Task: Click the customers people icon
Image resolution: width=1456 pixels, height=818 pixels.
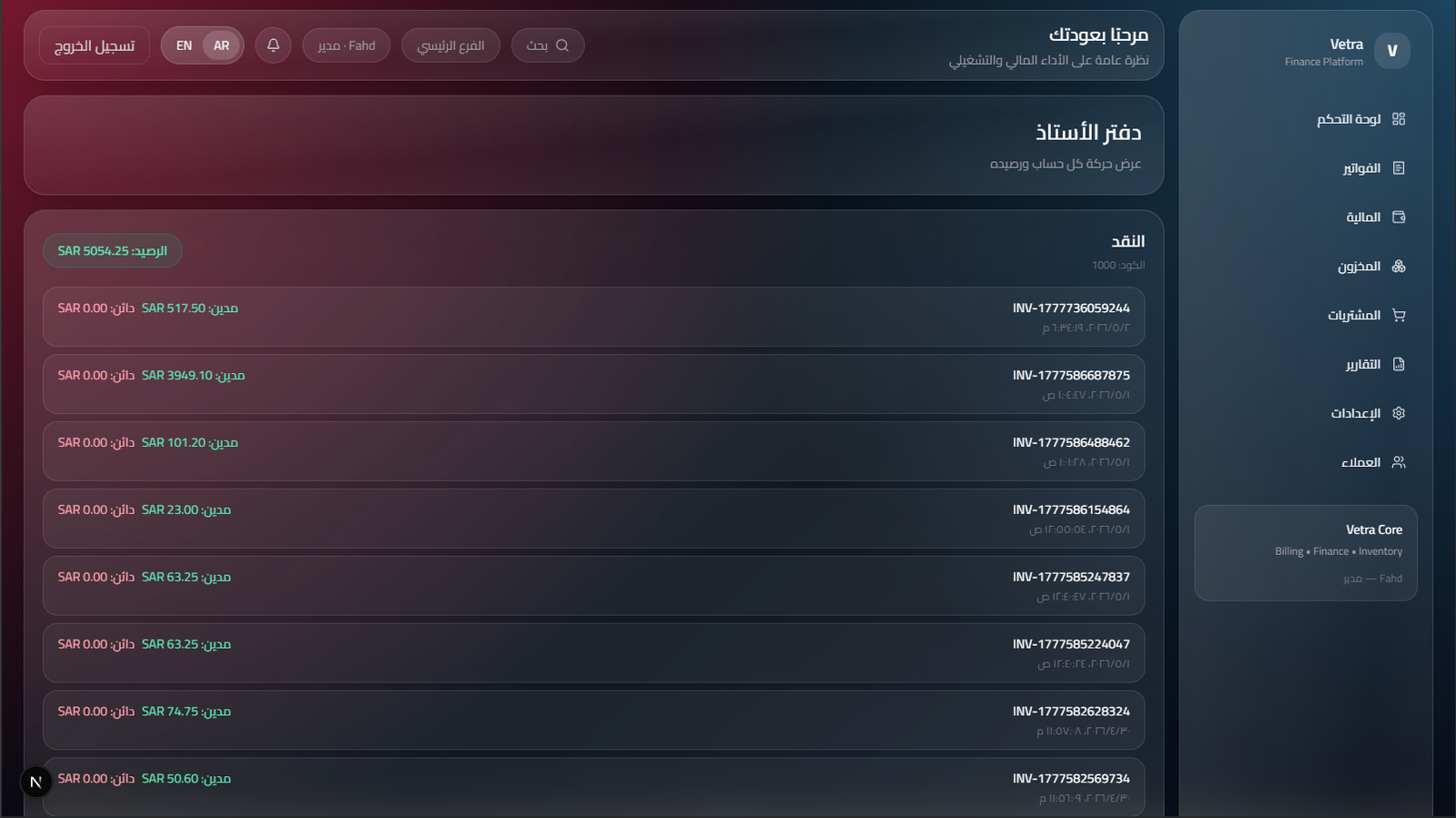Action: (1399, 462)
